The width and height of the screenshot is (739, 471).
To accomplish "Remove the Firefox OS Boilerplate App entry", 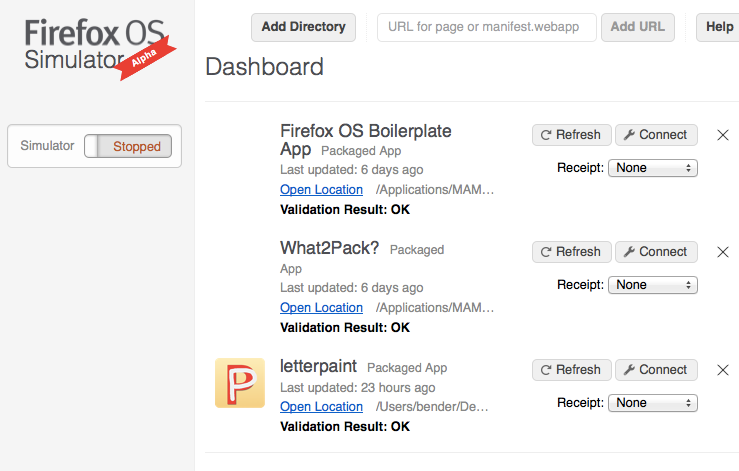I will [723, 135].
